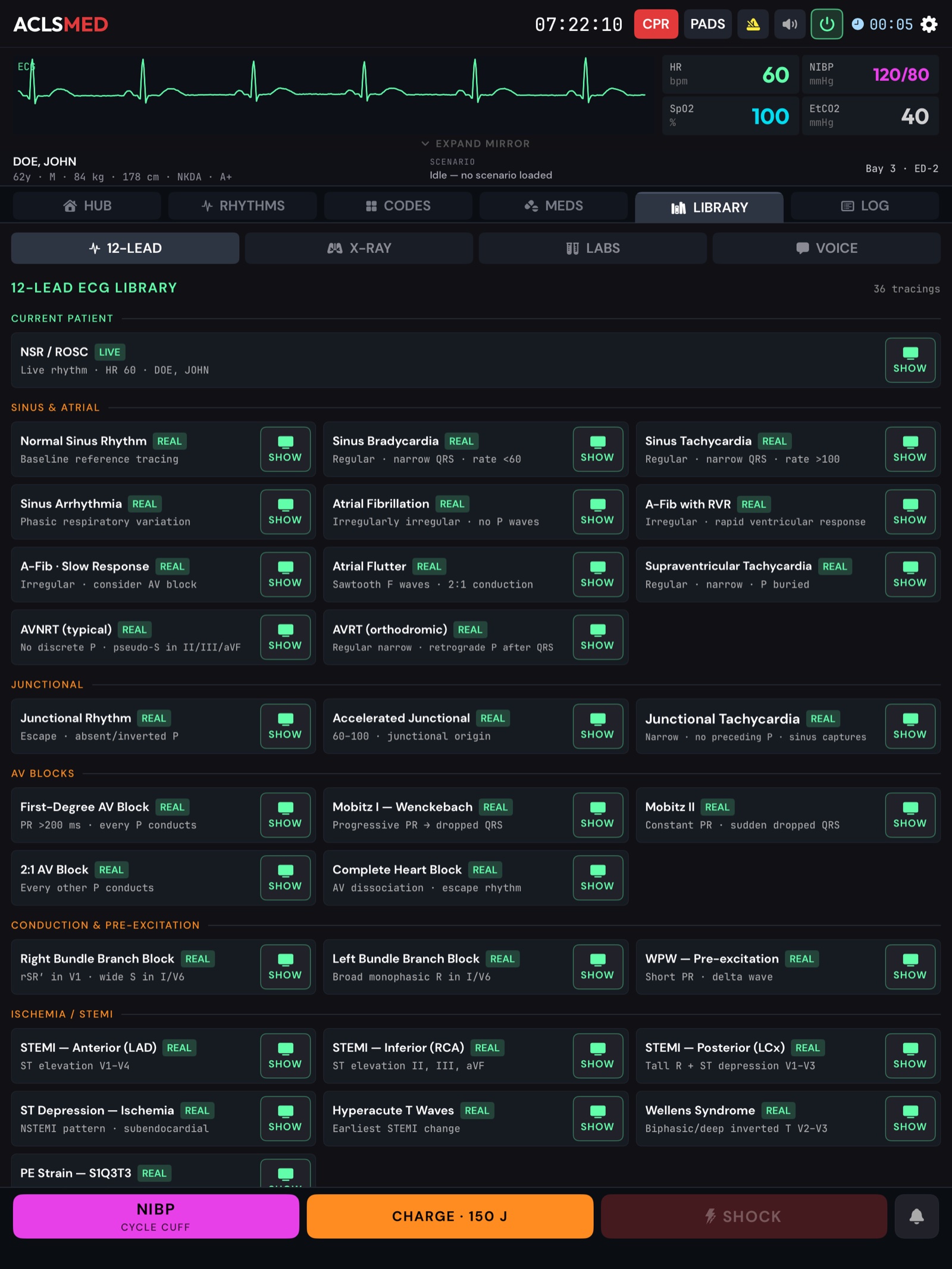Show WPW Pre-excitation tracing
Image resolution: width=952 pixels, height=1269 pixels.
[910, 967]
